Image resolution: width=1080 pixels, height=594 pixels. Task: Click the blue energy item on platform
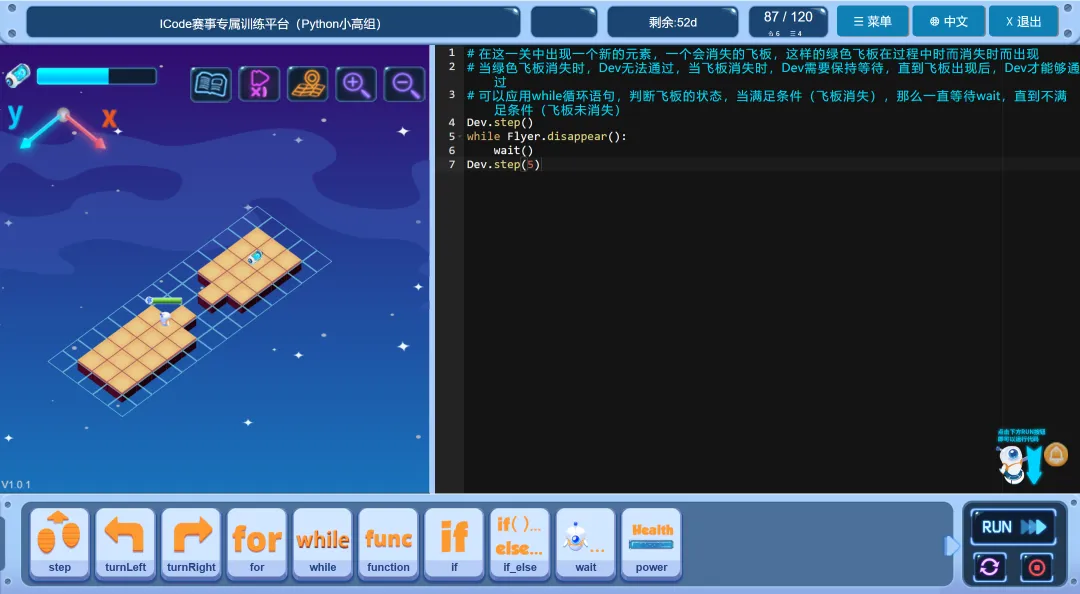255,257
